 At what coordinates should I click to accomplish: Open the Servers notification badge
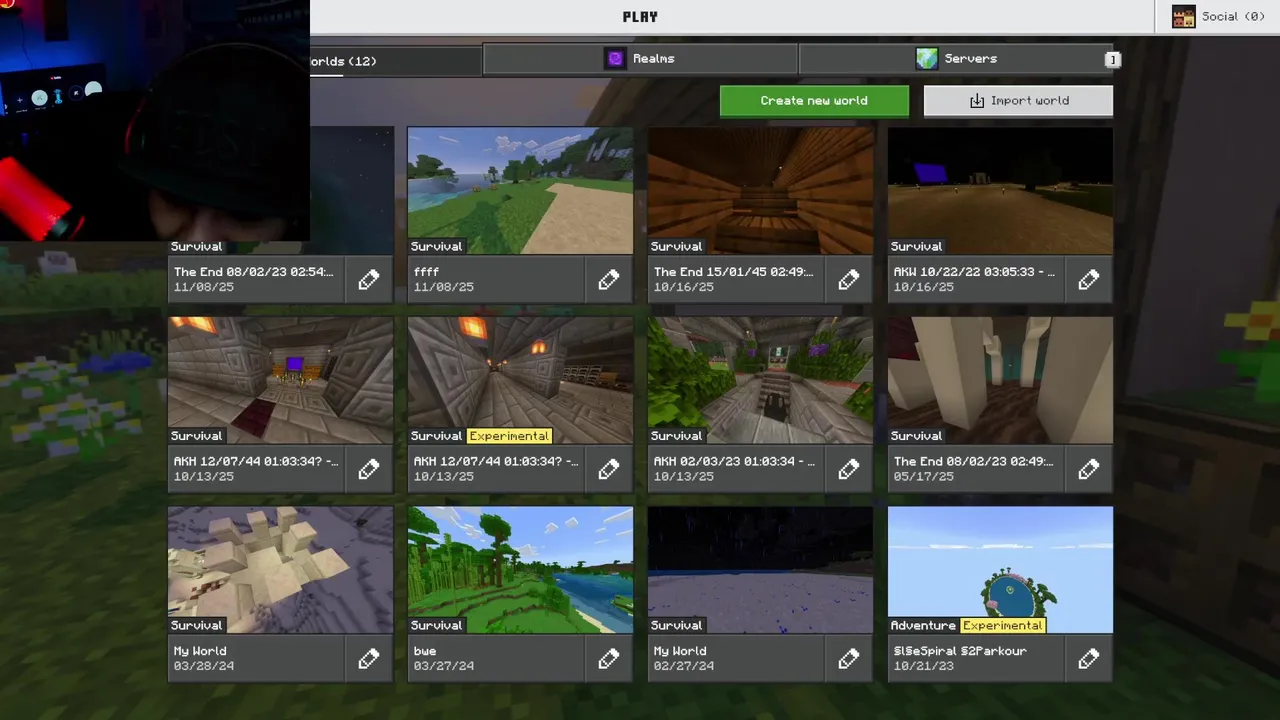click(1111, 60)
